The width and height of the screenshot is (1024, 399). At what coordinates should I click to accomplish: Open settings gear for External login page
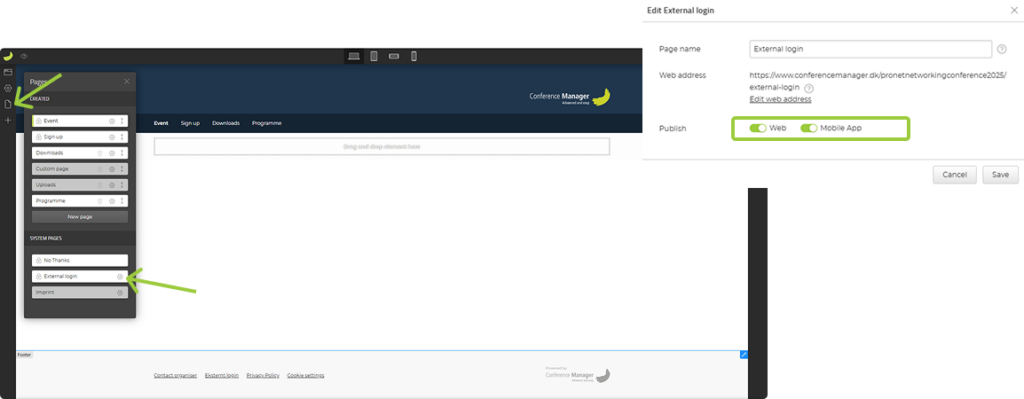[x=120, y=276]
